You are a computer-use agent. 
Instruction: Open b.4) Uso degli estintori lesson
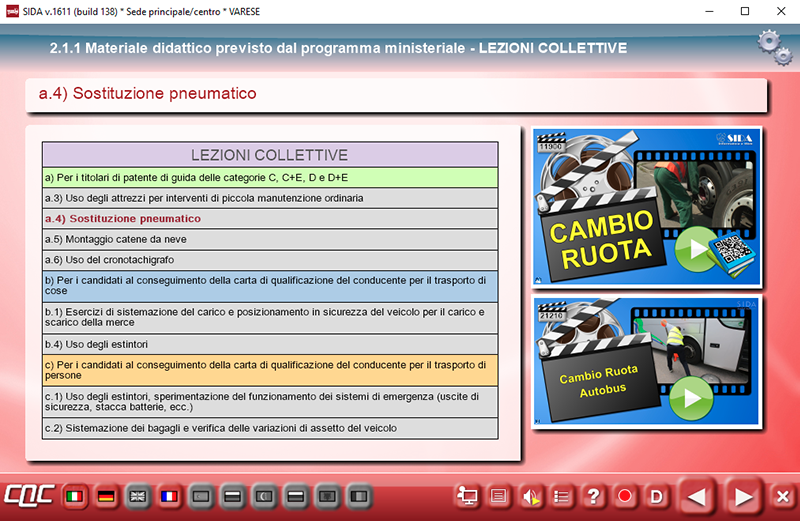[269, 344]
